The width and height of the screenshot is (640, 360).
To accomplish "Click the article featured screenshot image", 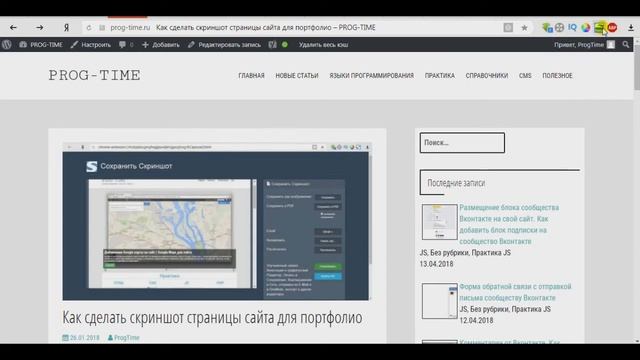I will 216,221.
